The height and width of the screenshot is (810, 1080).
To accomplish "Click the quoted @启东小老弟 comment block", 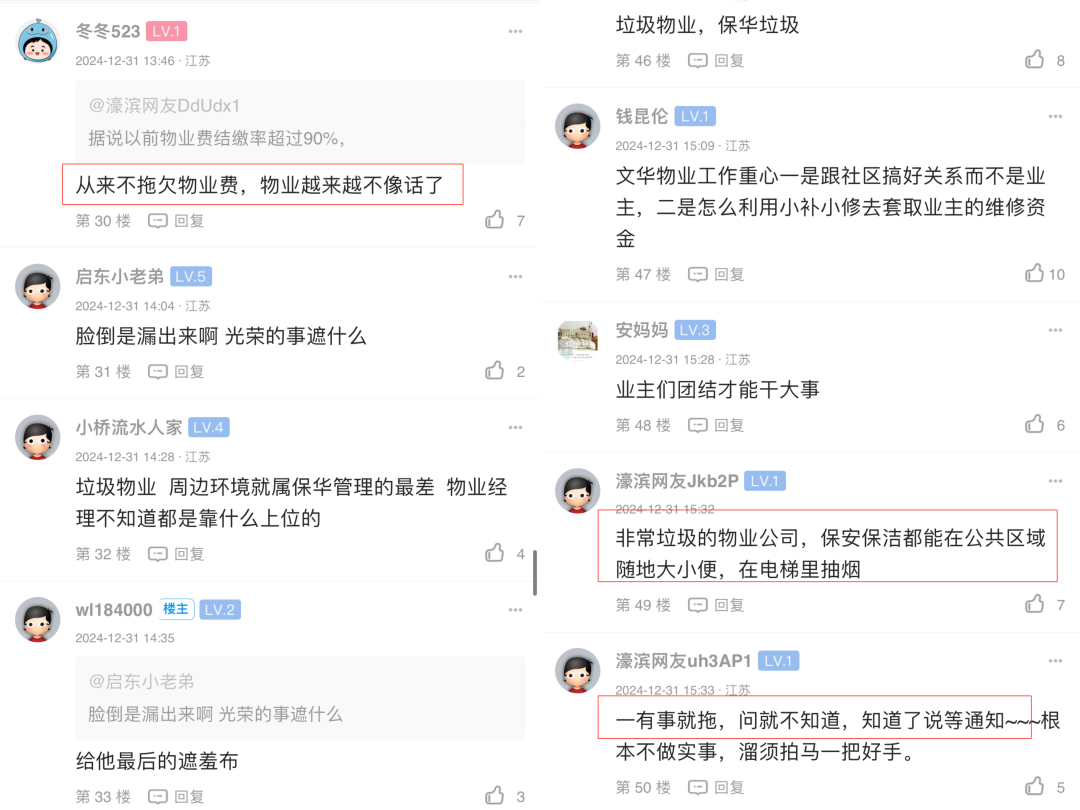I will (300, 698).
